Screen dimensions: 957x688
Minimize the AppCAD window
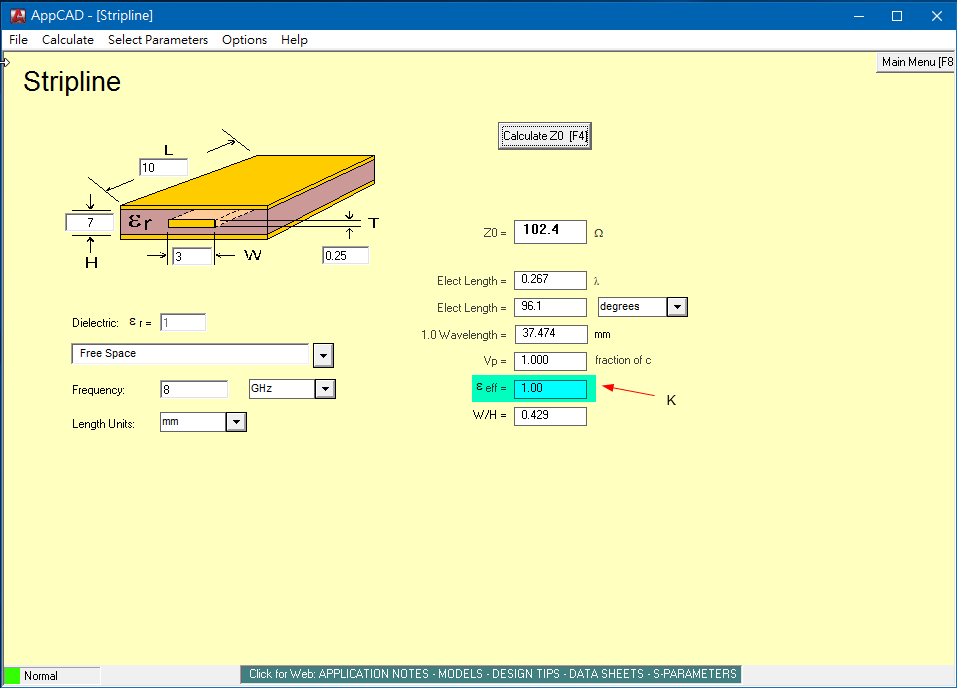pos(859,16)
